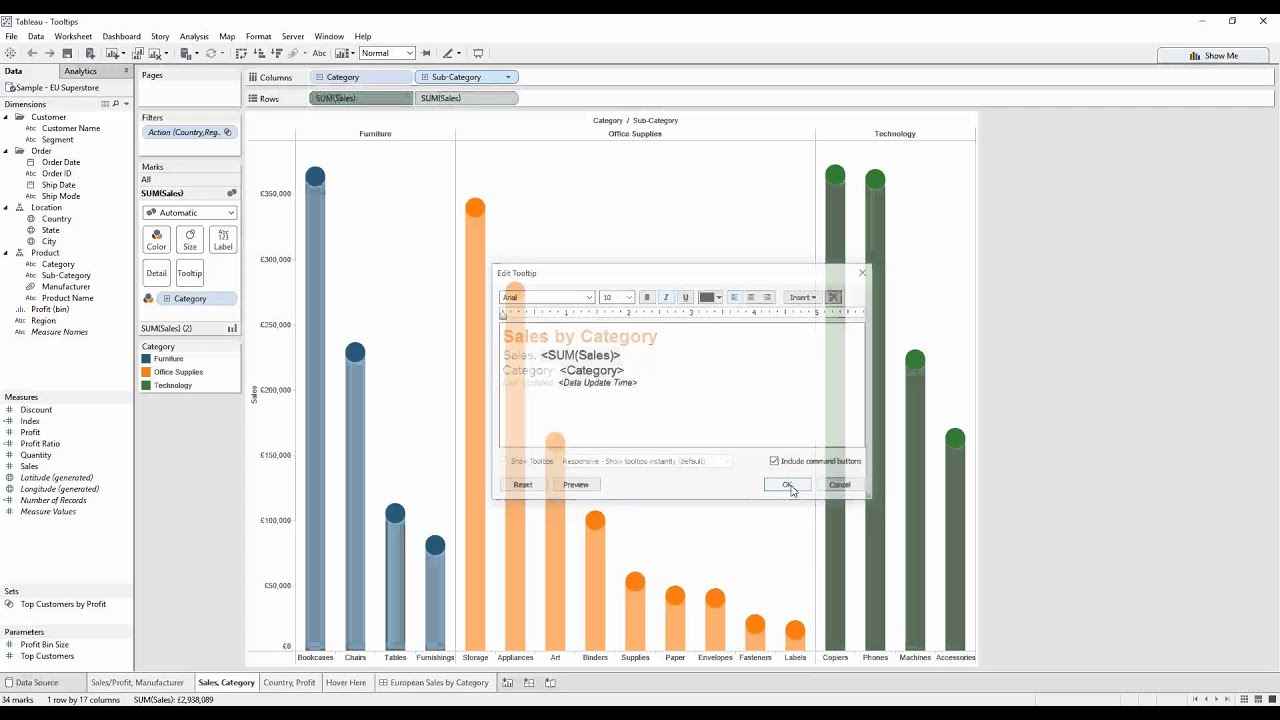Viewport: 1280px width, 720px height.
Task: Toggle Italic in Edit Tooltip dialog
Action: point(666,297)
